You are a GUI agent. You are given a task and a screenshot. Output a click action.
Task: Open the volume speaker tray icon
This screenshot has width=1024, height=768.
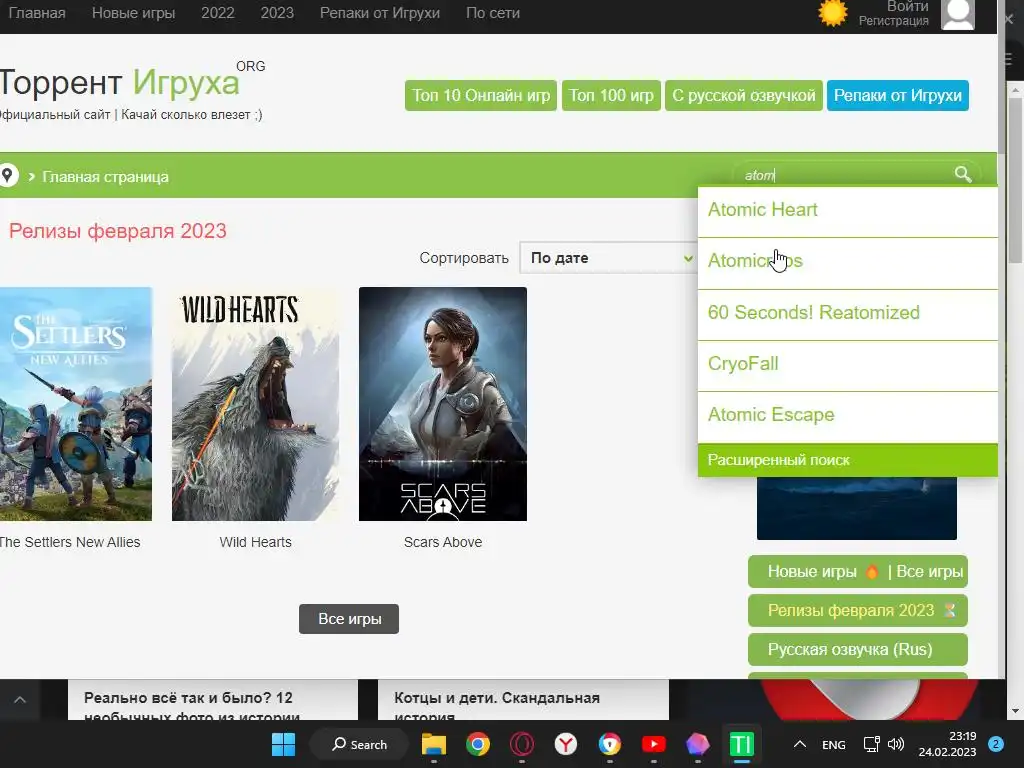[896, 744]
